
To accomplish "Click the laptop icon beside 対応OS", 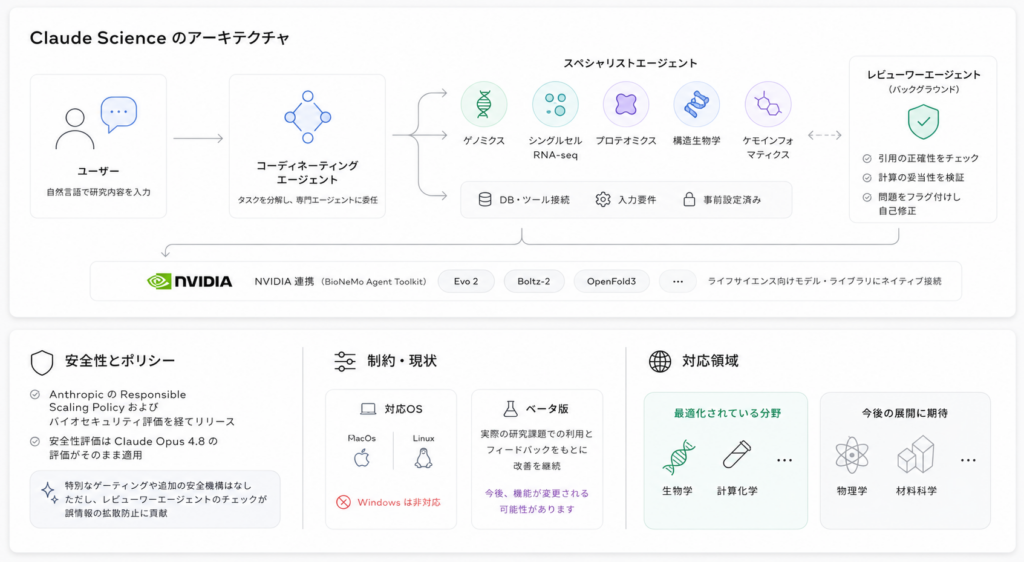I will point(368,409).
